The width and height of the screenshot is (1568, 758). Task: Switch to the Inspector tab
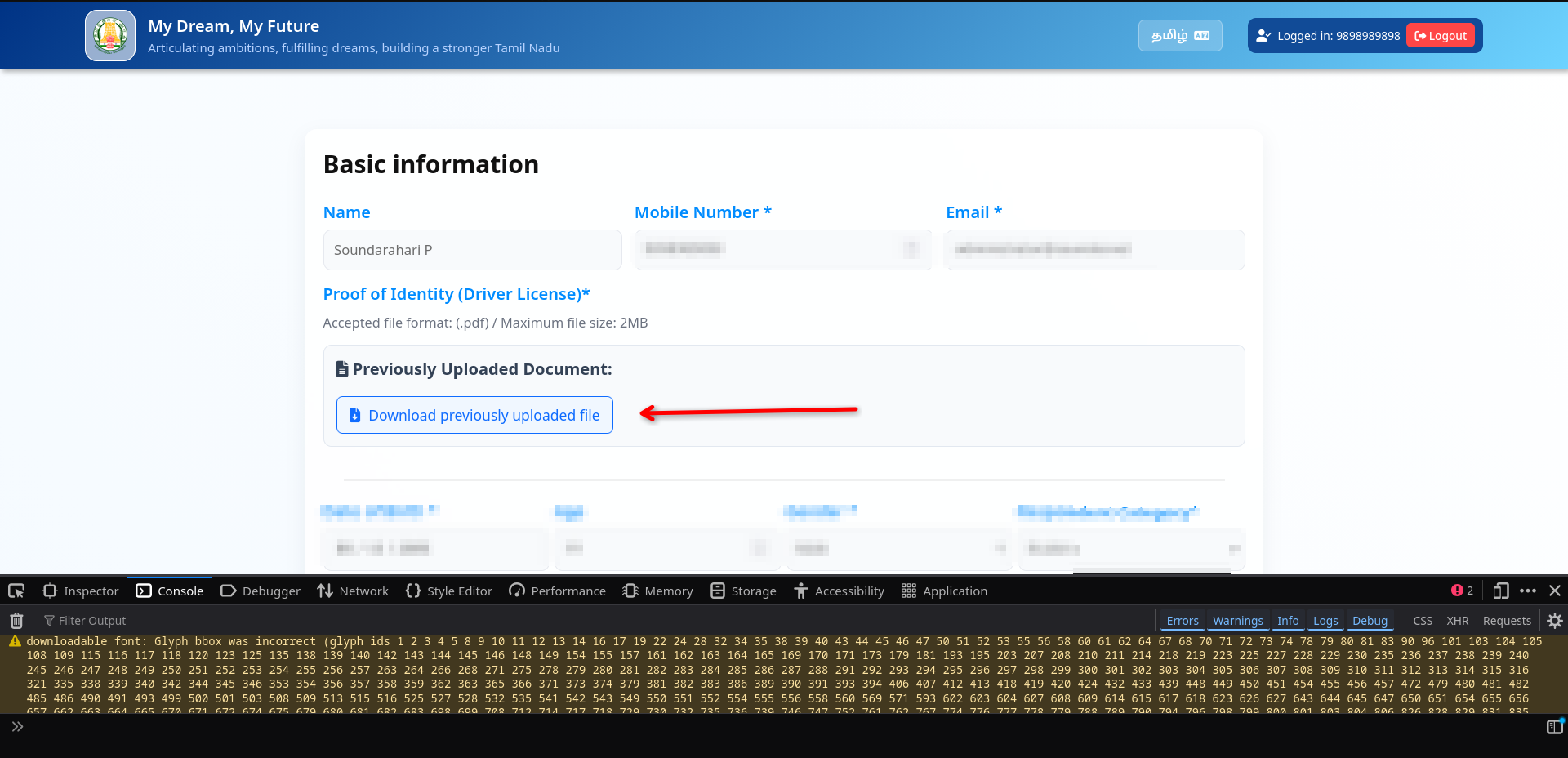pyautogui.click(x=81, y=591)
